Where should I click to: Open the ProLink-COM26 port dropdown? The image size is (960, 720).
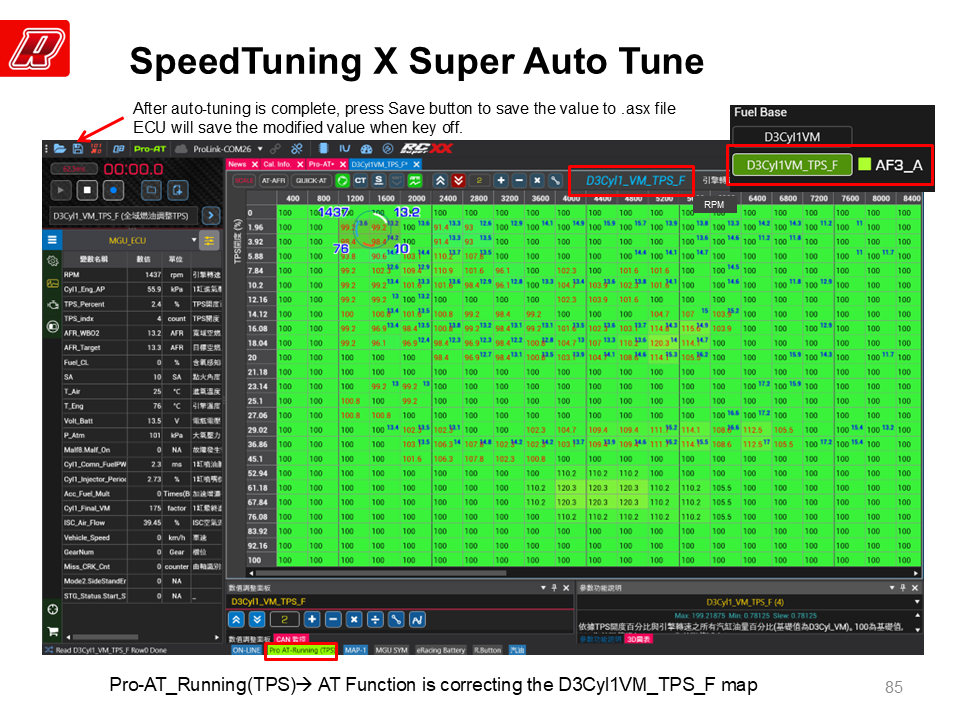260,149
